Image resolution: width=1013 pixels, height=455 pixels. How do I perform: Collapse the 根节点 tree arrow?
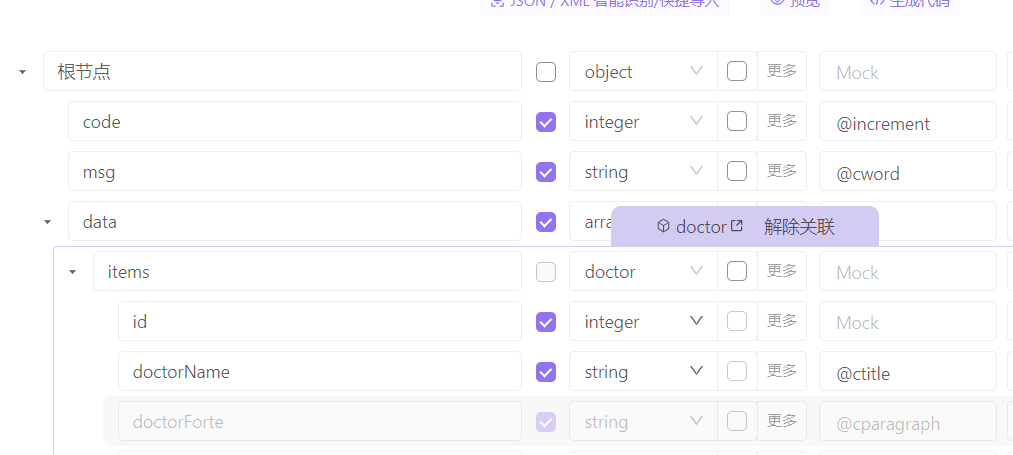[22, 72]
